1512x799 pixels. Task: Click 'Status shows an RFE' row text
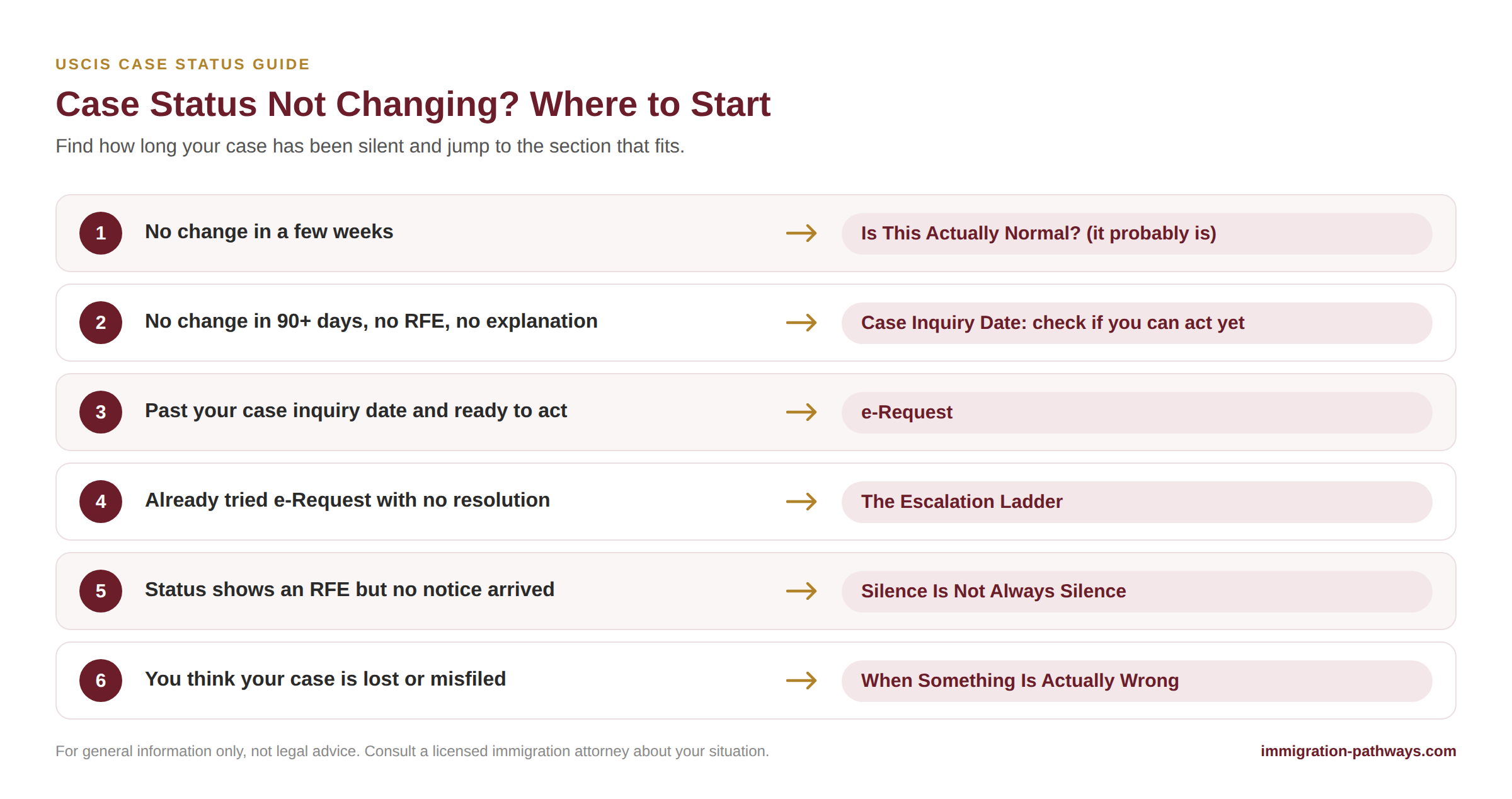coord(350,590)
